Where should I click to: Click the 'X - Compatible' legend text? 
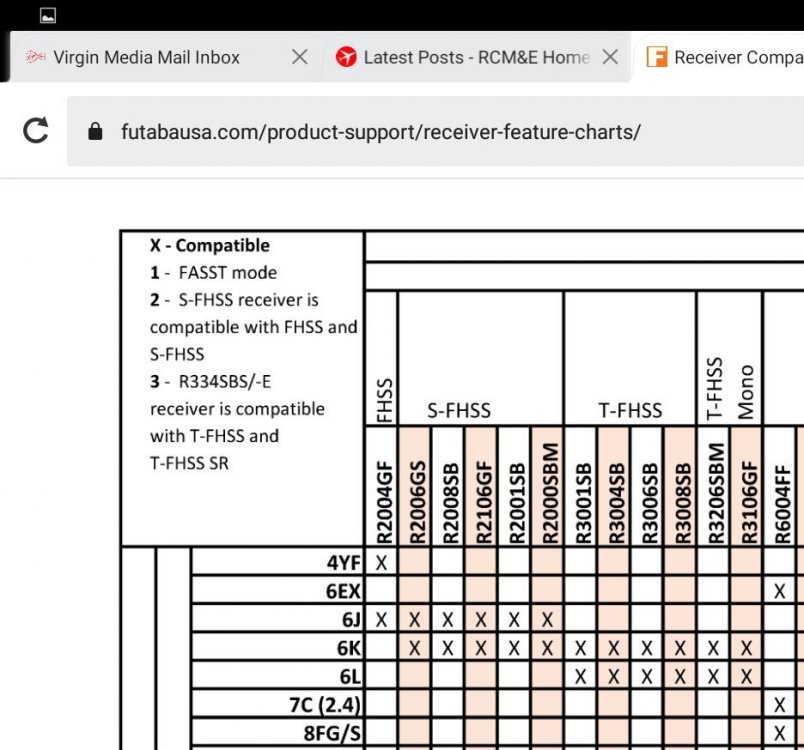(x=210, y=246)
